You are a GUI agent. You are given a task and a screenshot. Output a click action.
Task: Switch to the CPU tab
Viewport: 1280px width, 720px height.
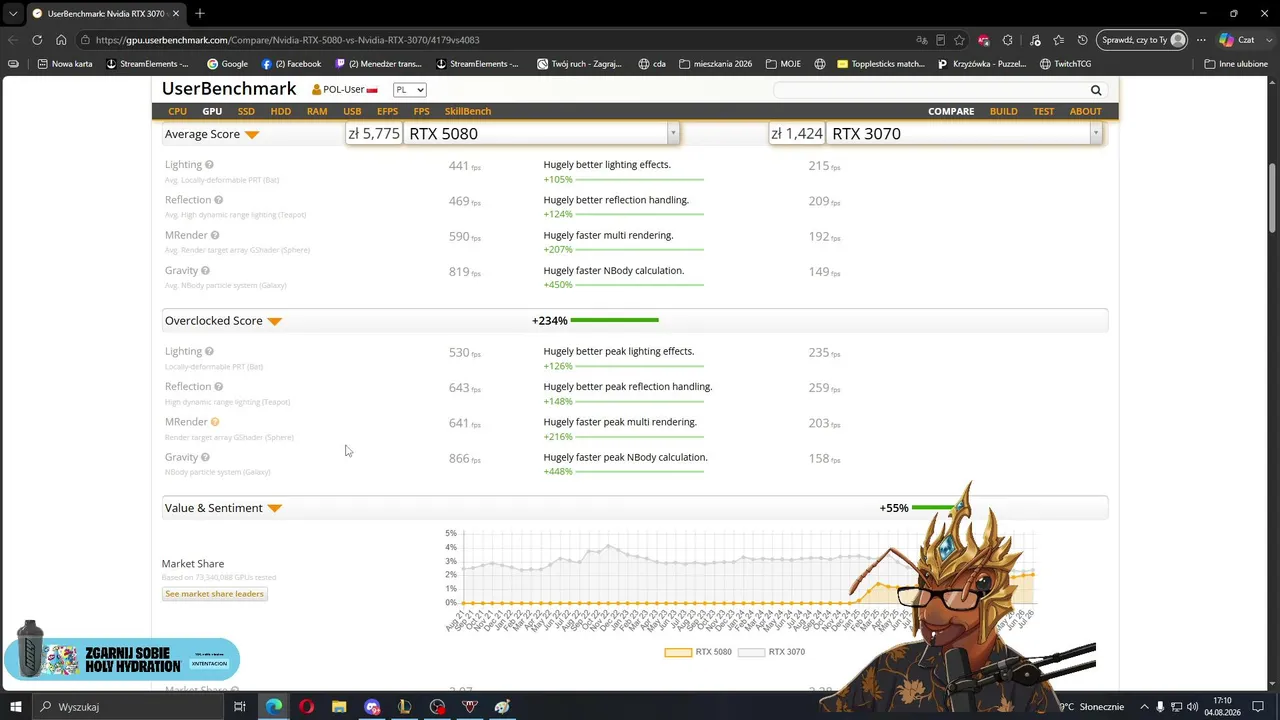click(x=178, y=111)
